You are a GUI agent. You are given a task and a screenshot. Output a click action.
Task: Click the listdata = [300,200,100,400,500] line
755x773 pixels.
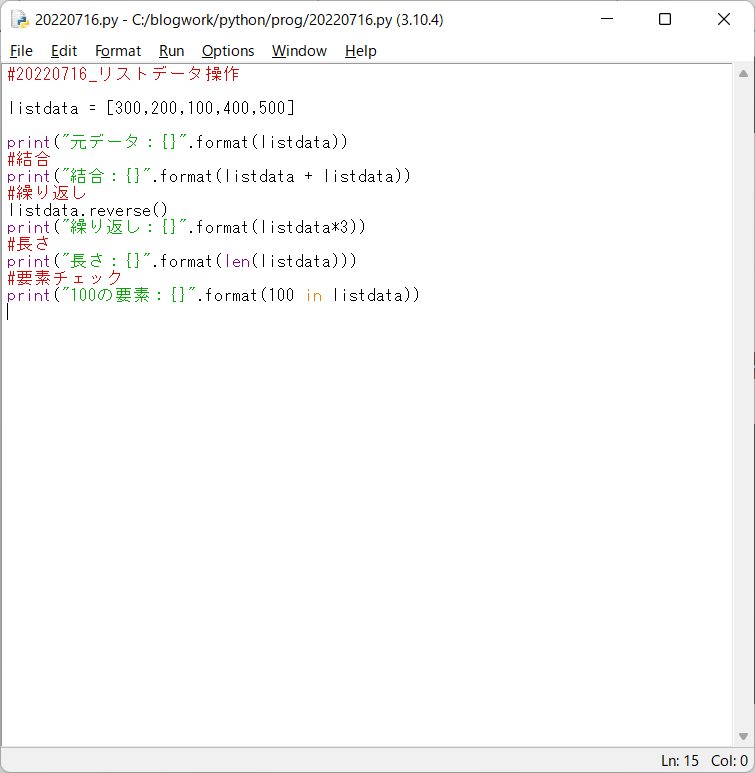click(151, 108)
